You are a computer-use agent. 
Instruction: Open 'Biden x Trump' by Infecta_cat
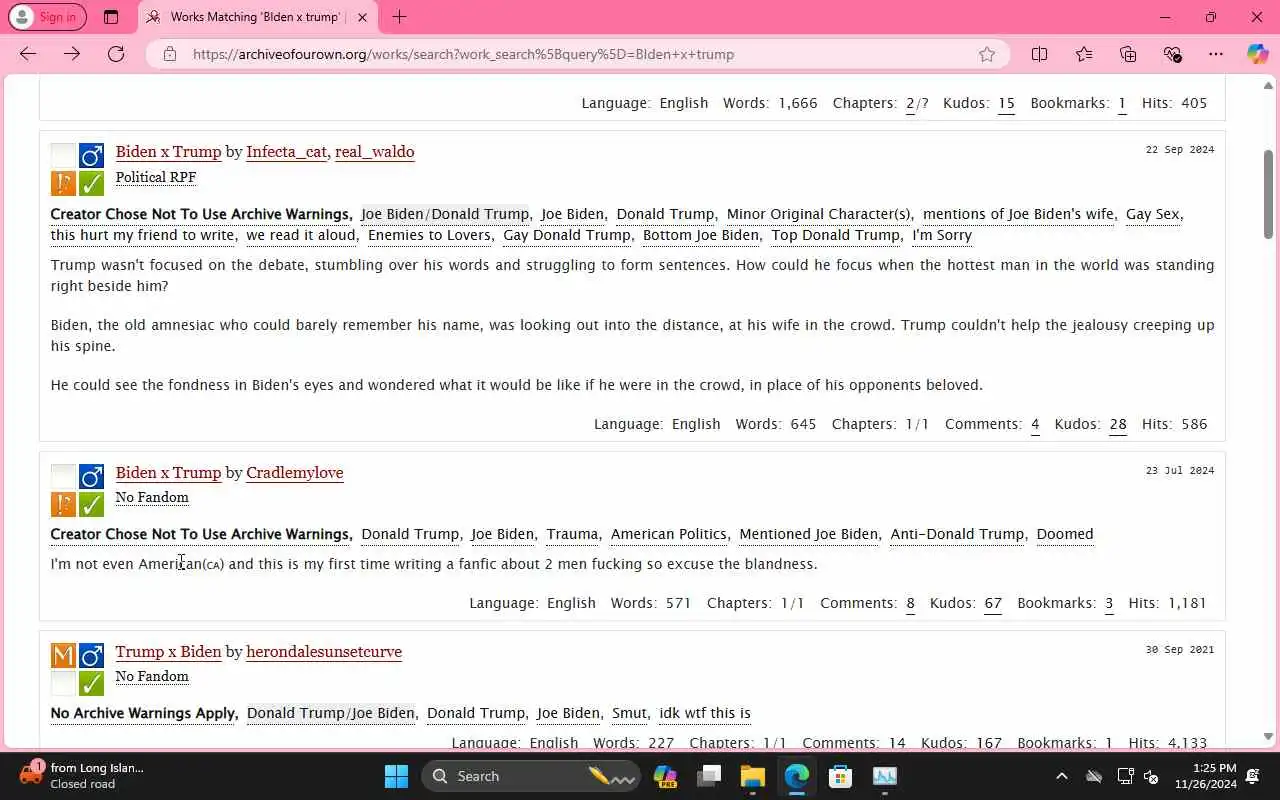pos(168,152)
